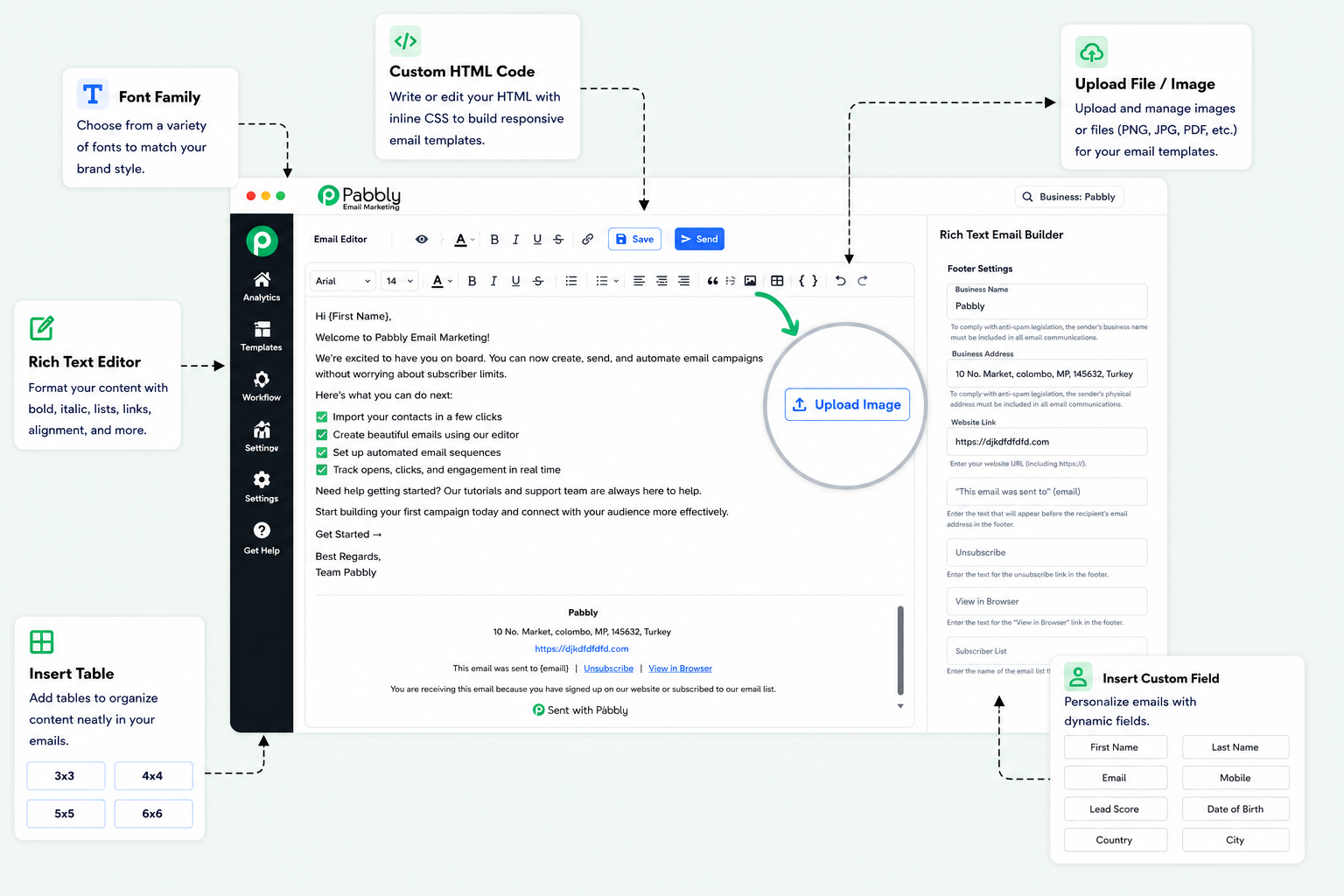Viewport: 1344px width, 896px height.
Task: Click the email preview vertical scrollbar
Action: [x=900, y=650]
